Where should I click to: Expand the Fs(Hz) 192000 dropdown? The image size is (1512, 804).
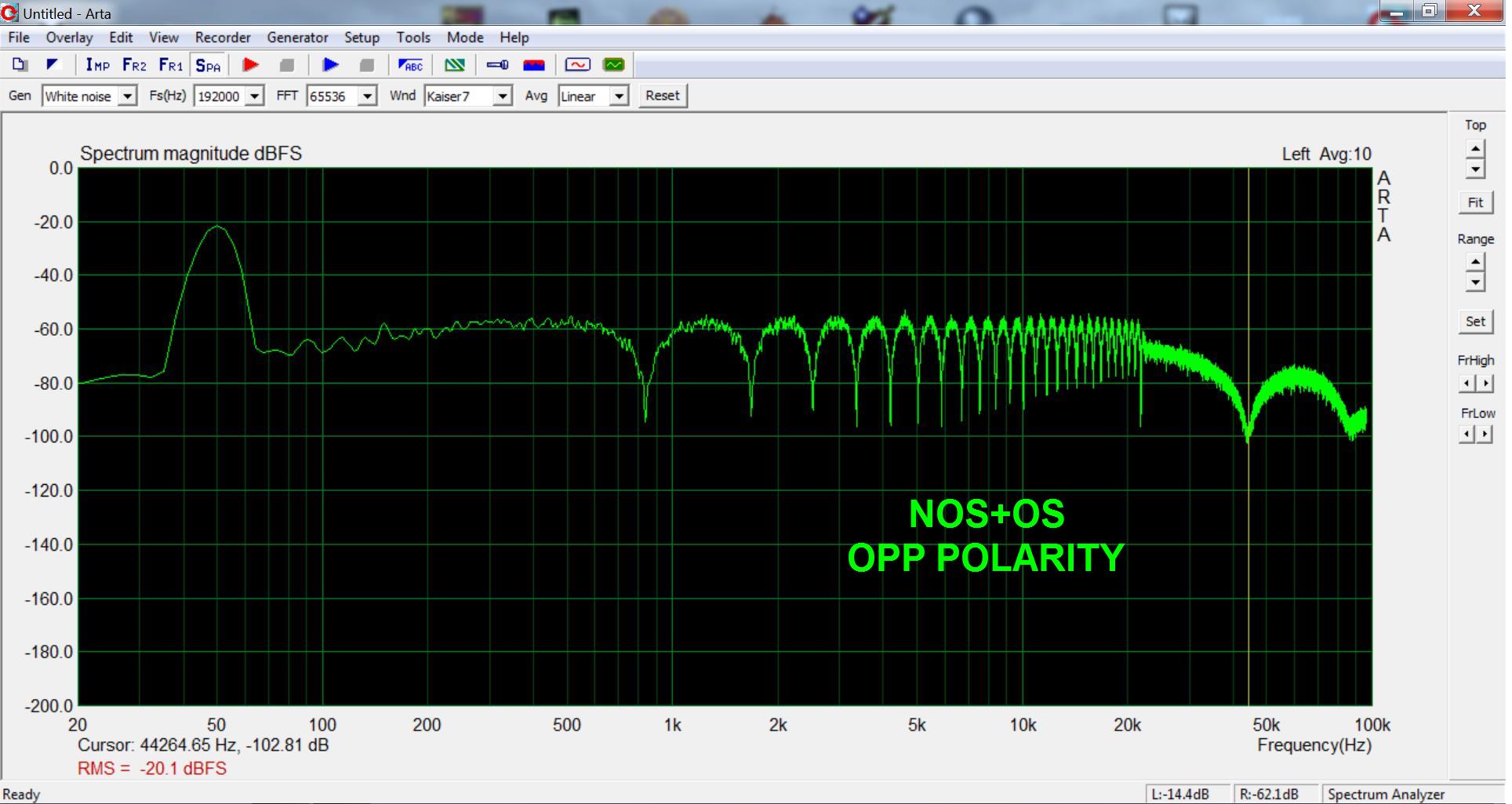pos(254,96)
